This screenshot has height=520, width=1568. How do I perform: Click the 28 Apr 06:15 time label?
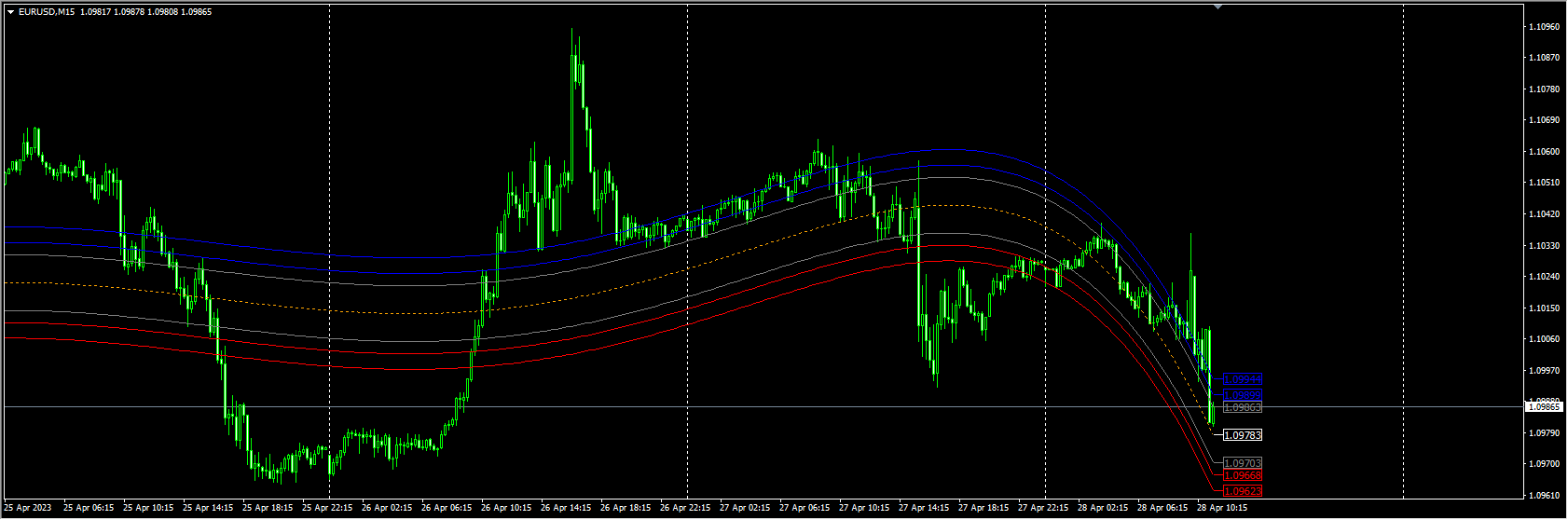tap(1162, 508)
